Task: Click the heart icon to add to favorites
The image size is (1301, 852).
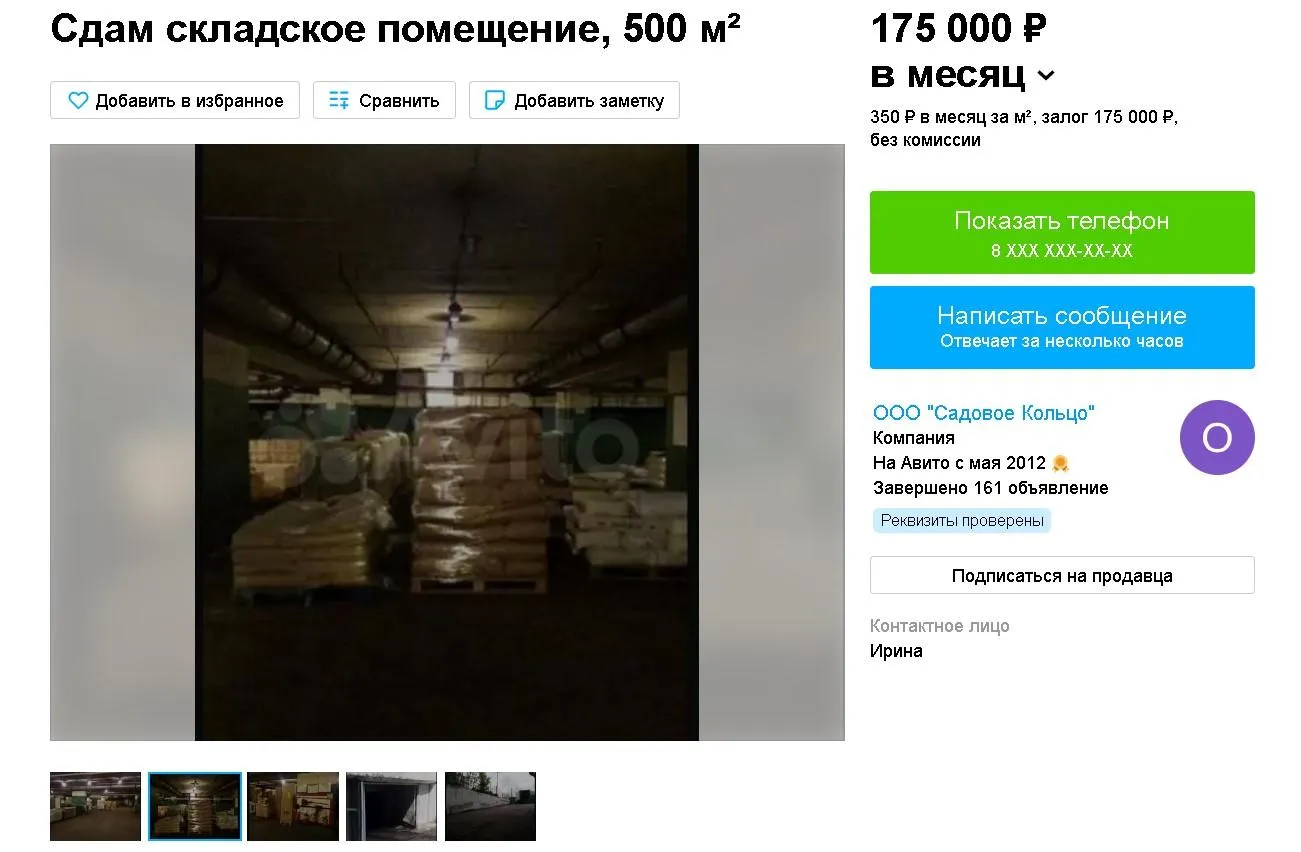Action: (78, 101)
